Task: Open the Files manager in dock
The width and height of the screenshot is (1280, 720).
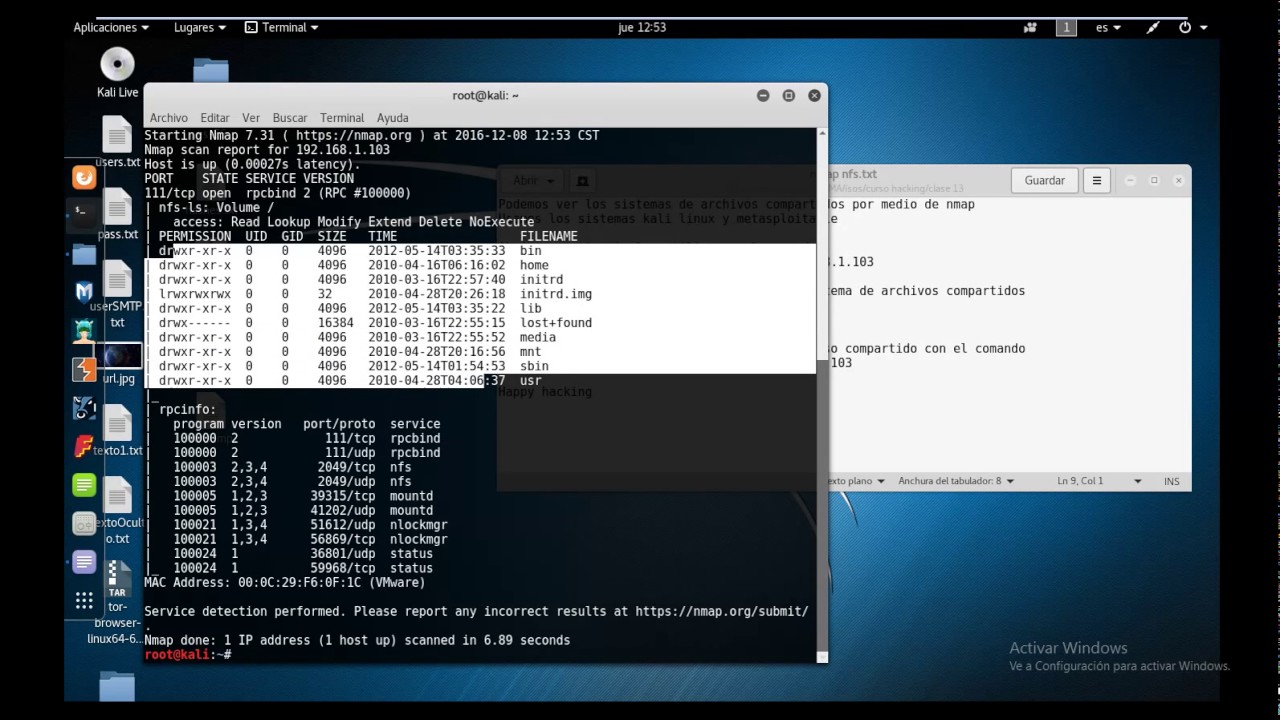Action: pos(84,254)
